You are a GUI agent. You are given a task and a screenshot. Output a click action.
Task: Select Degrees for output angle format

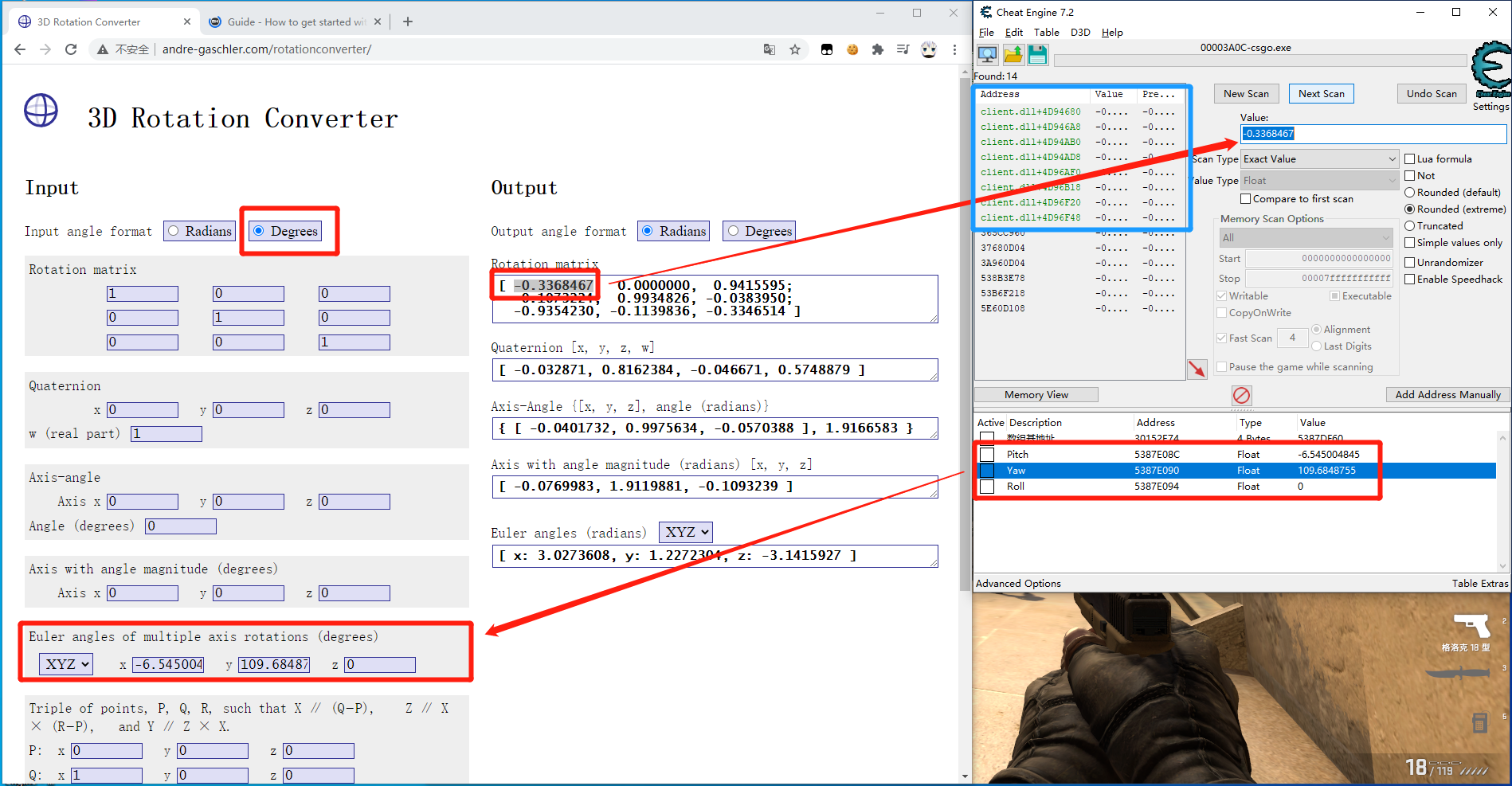(x=733, y=231)
